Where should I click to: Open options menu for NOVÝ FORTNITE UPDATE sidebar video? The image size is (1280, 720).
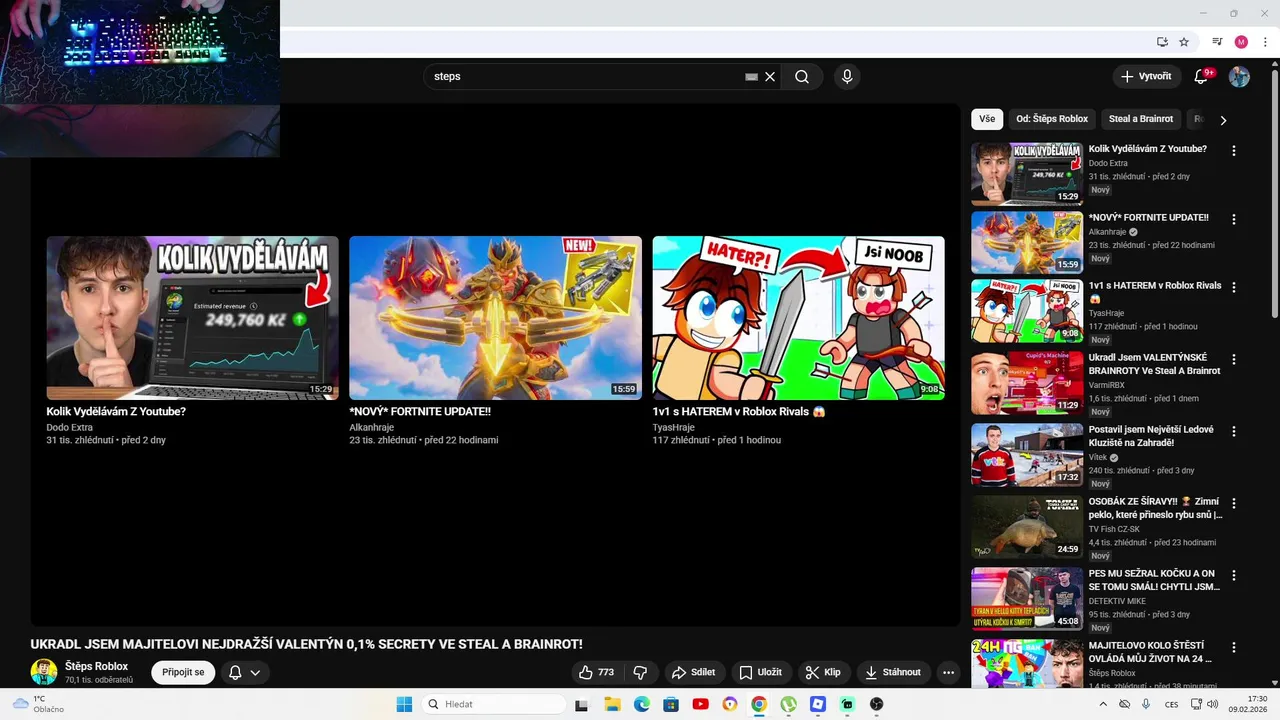[1233, 219]
